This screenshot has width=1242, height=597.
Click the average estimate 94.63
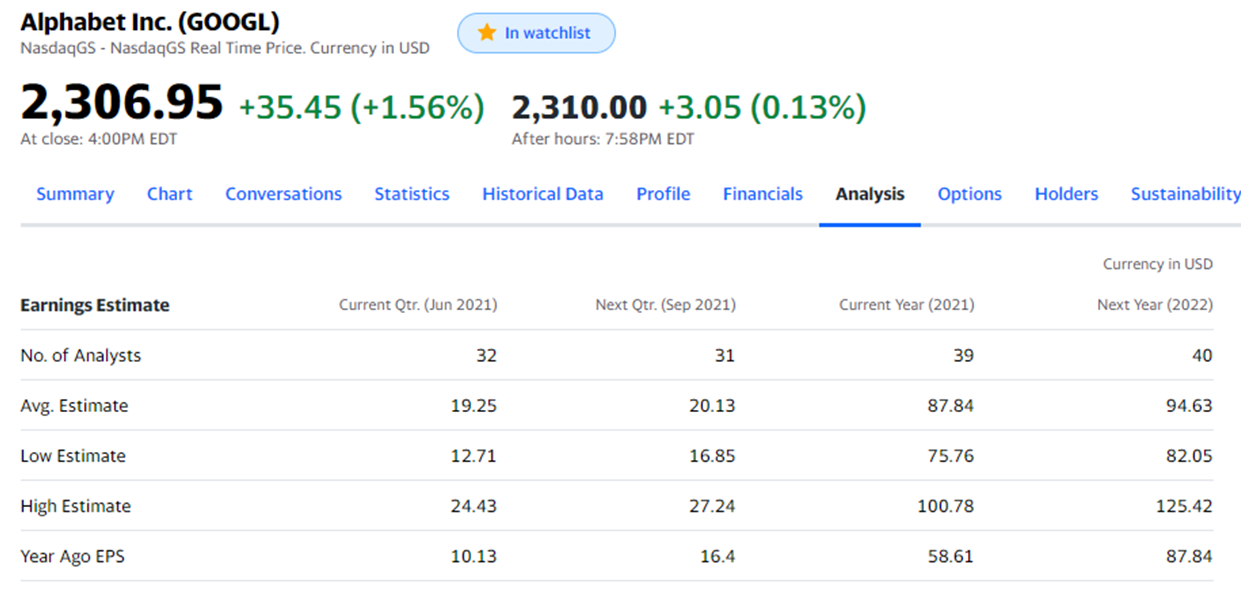pyautogui.click(x=1190, y=405)
